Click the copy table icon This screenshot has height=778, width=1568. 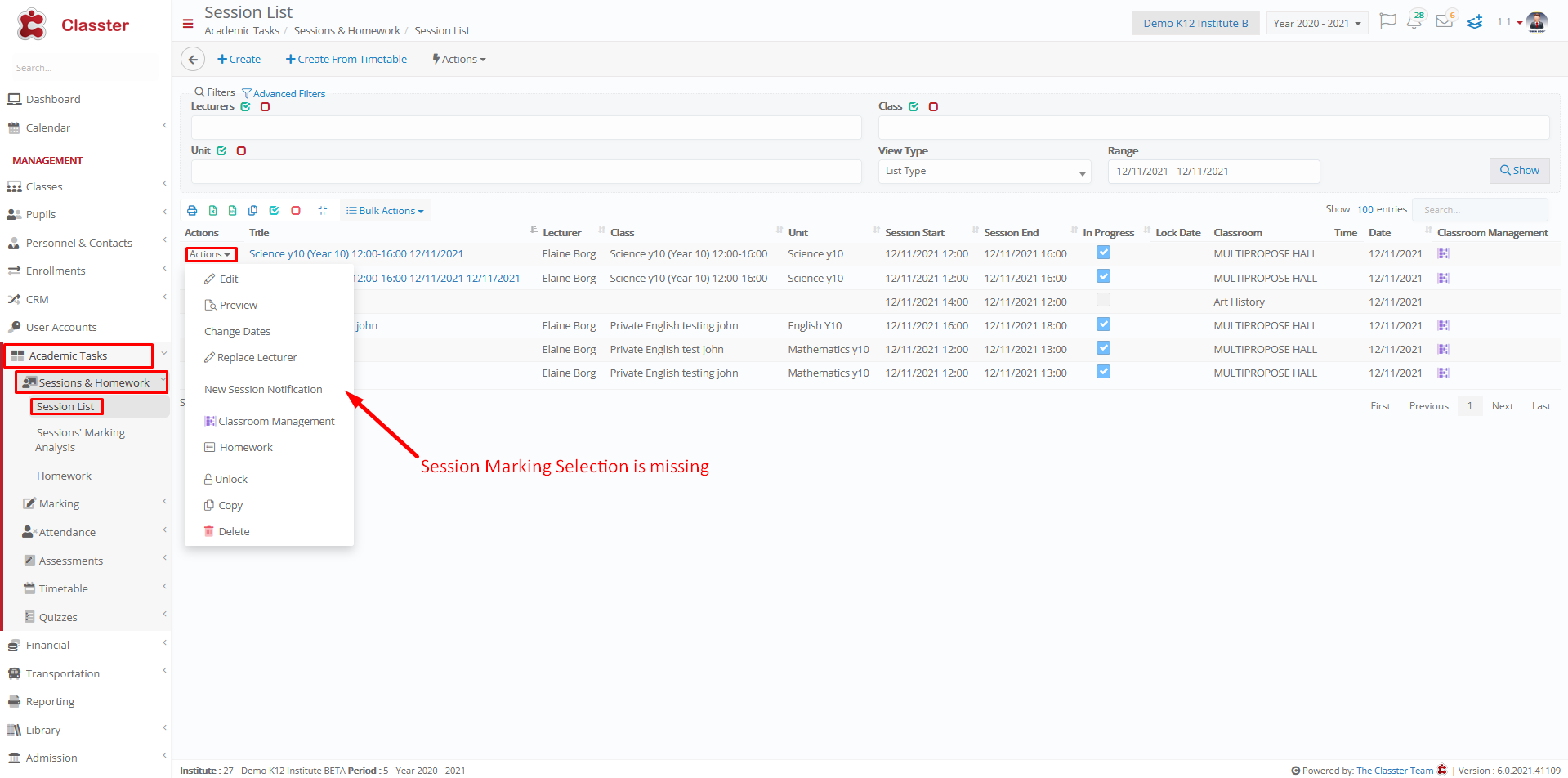[253, 210]
